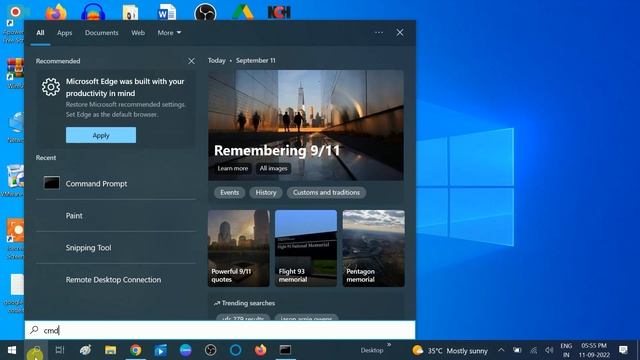
Task: Open the Movies & TV taskbar icon
Action: click(x=160, y=350)
